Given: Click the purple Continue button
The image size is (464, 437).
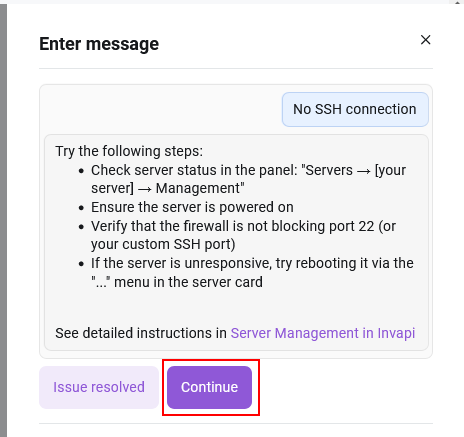Looking at the screenshot, I should (209, 387).
